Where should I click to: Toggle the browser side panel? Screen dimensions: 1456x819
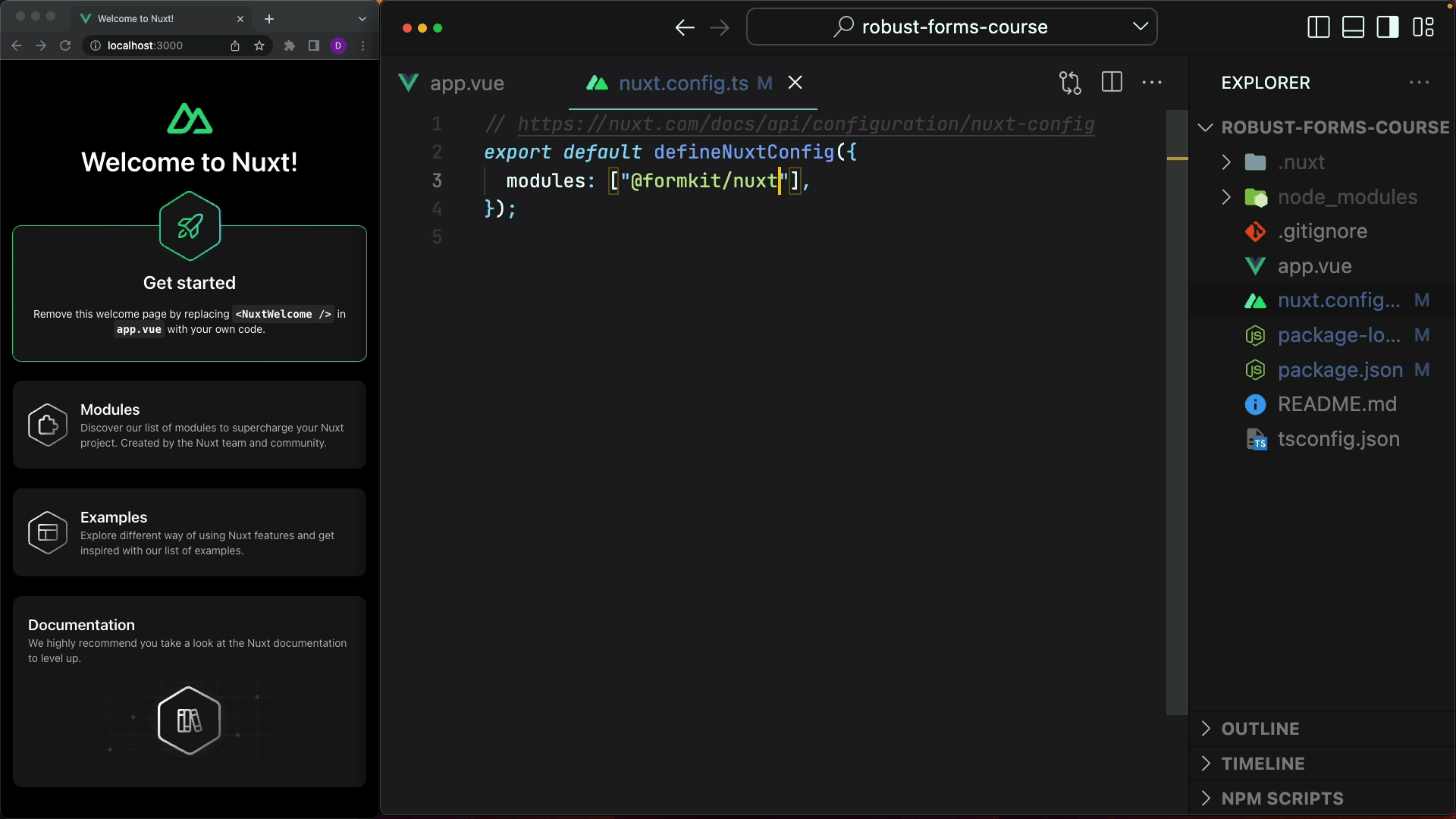[314, 45]
